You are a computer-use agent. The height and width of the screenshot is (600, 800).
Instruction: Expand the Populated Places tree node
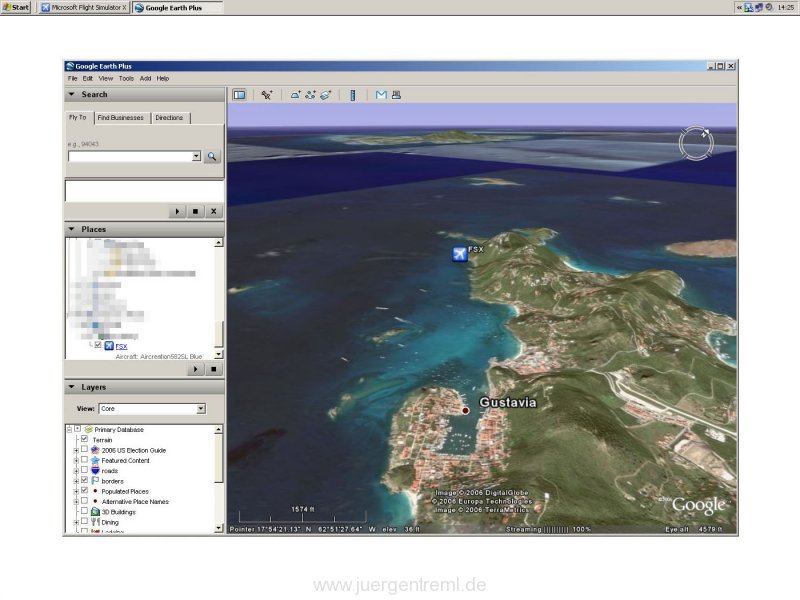(x=76, y=491)
